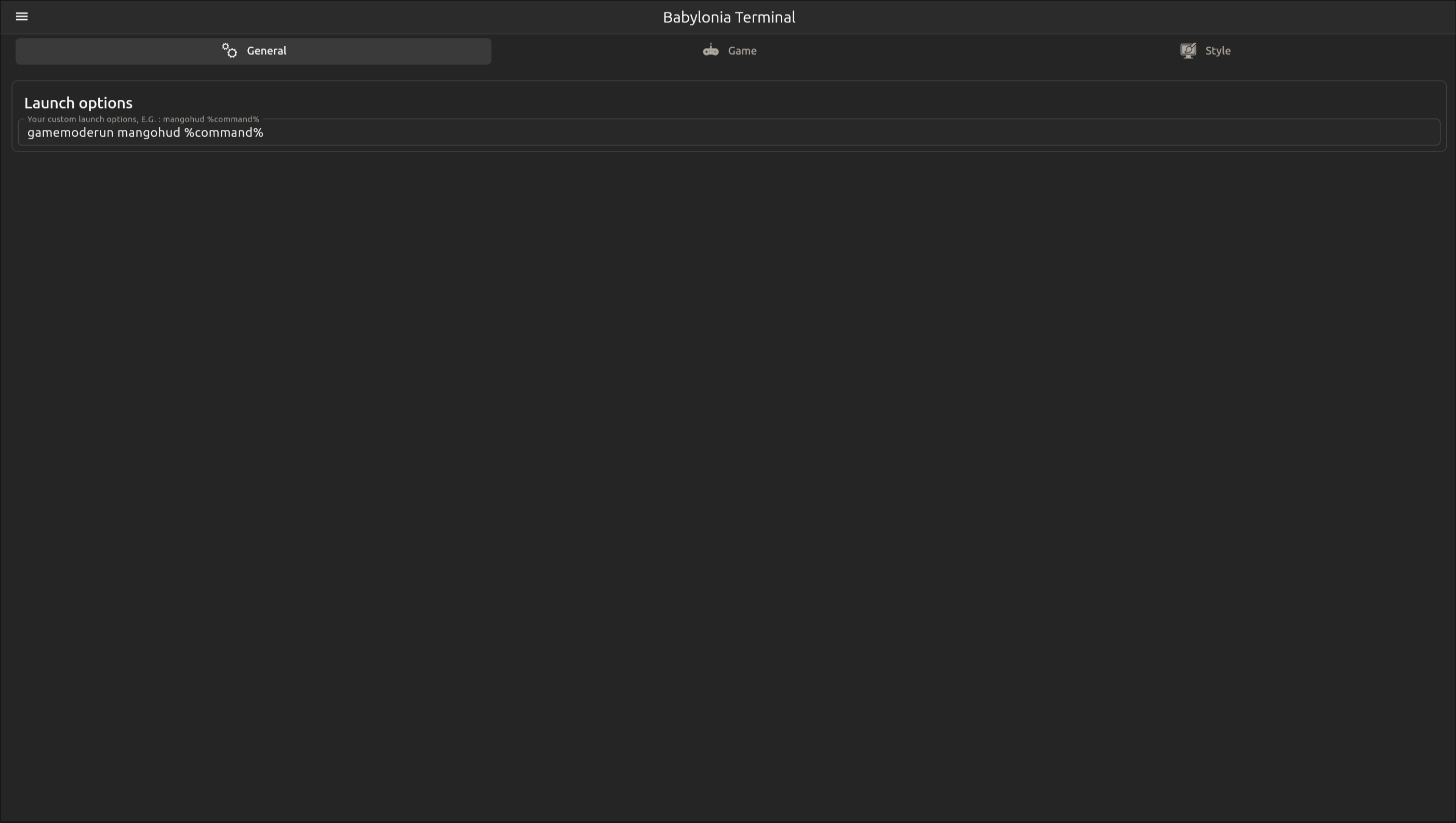
Task: Click the controller icon in the center tab
Action: [x=710, y=50]
